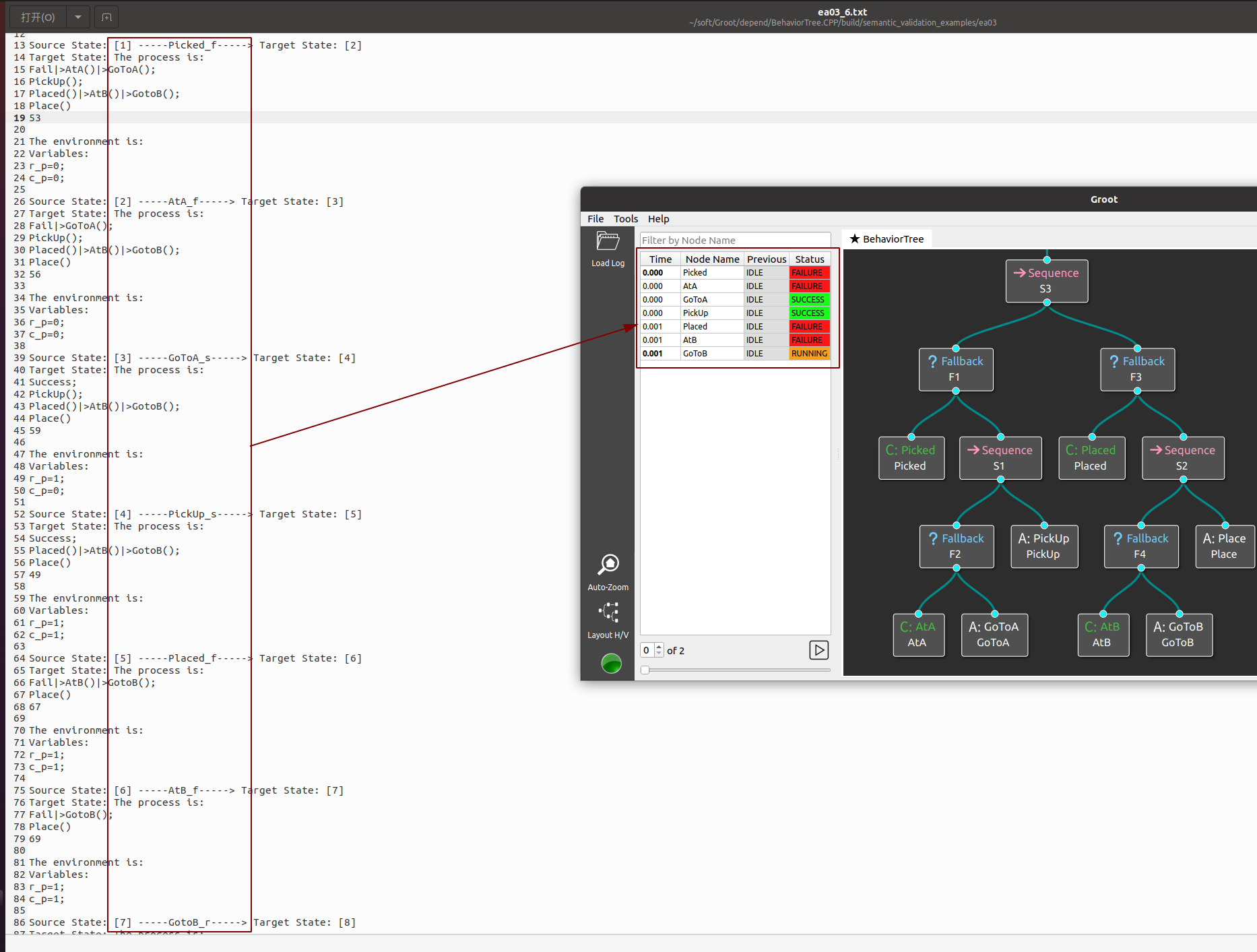Click the Load Log folder icon
This screenshot has height=952, width=1257.
(608, 241)
